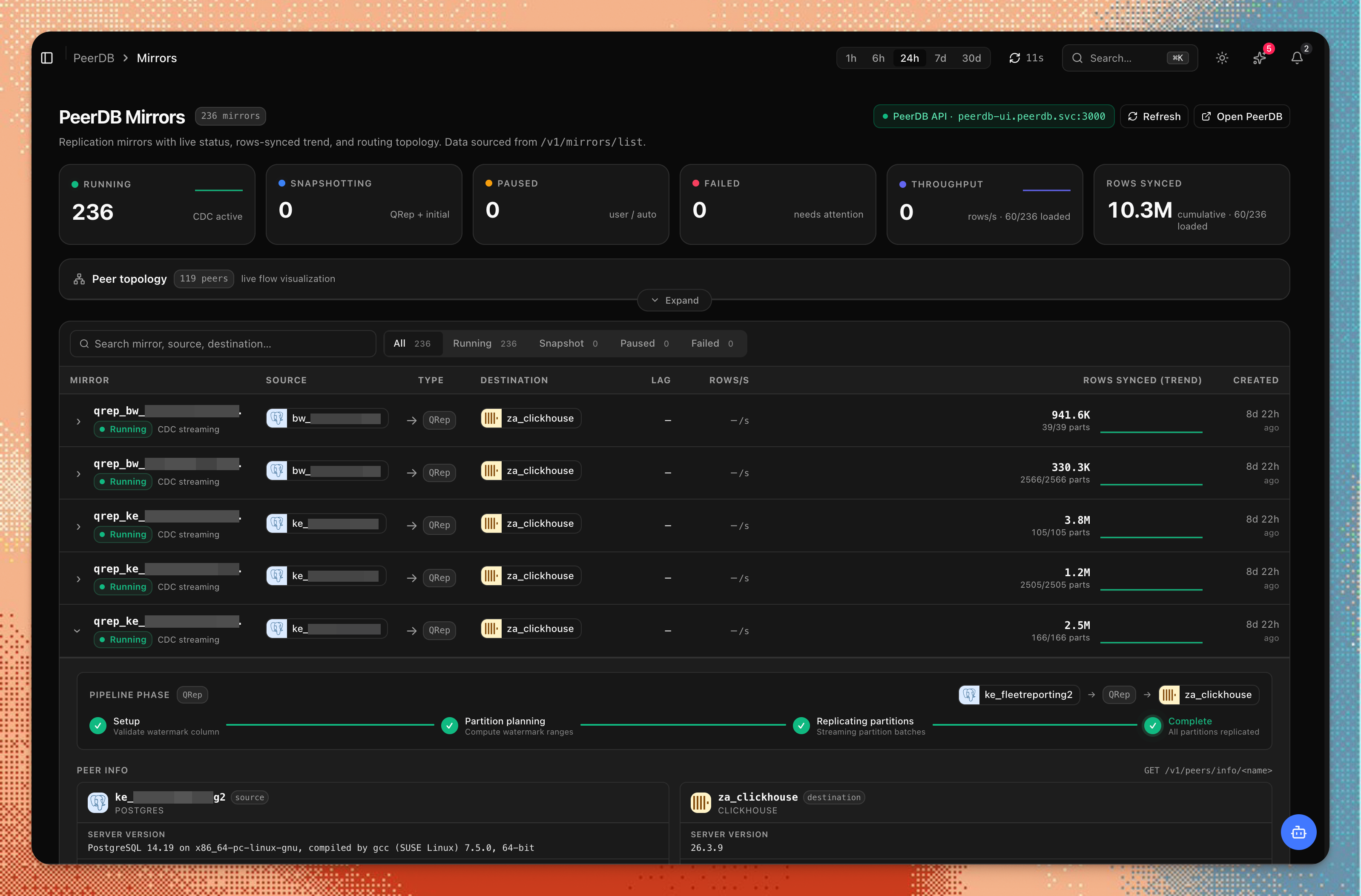
Task: Expand the Peer topology panel
Action: (x=674, y=300)
